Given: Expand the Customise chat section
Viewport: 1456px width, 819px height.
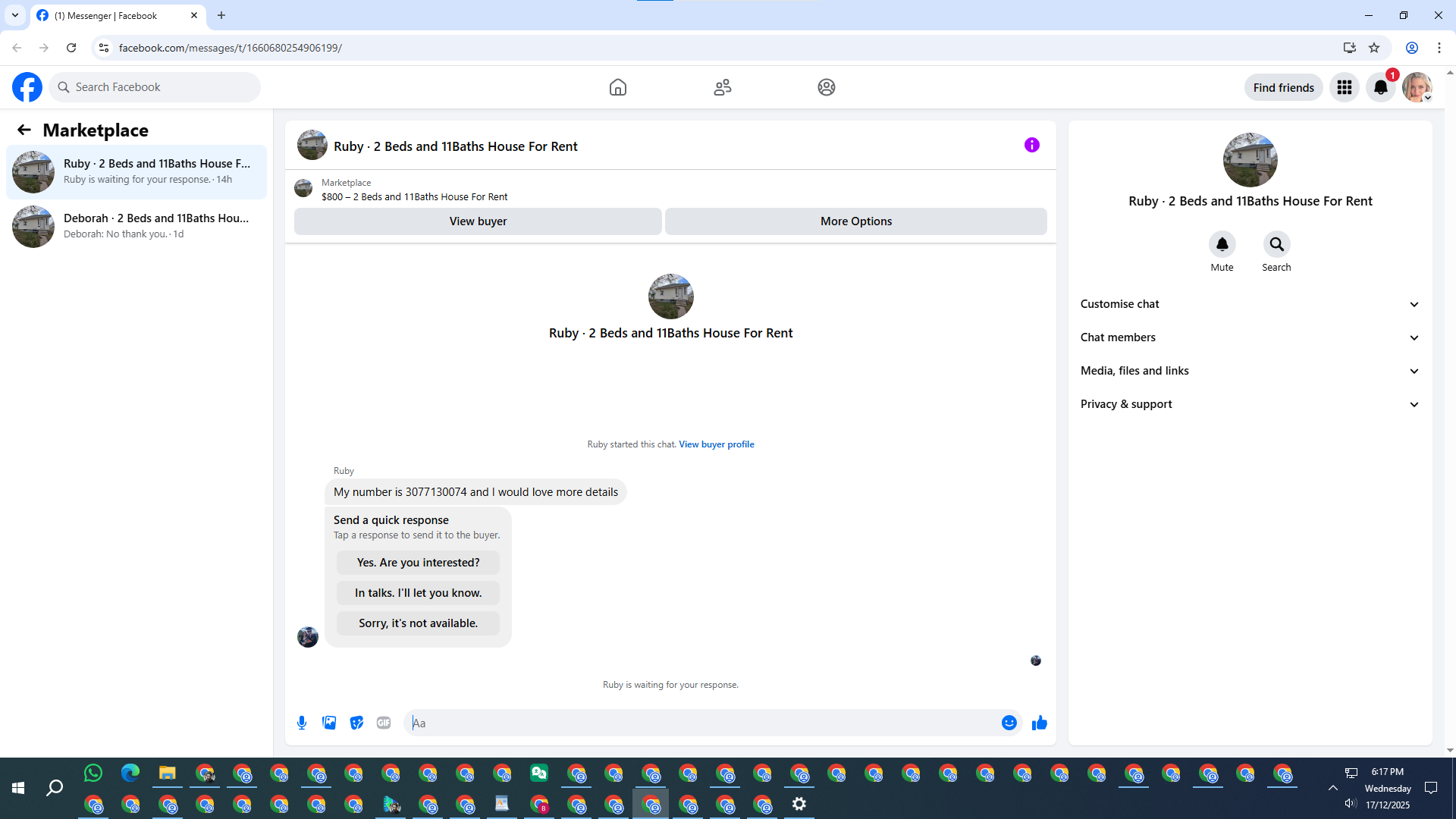Looking at the screenshot, I should point(1250,304).
